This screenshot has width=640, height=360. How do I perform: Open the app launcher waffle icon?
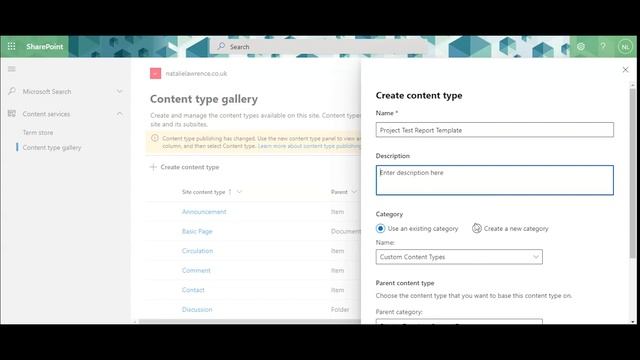[11, 47]
